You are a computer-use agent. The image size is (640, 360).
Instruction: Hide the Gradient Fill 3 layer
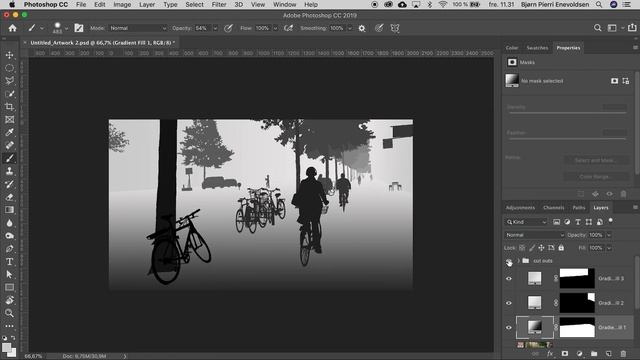pos(509,279)
